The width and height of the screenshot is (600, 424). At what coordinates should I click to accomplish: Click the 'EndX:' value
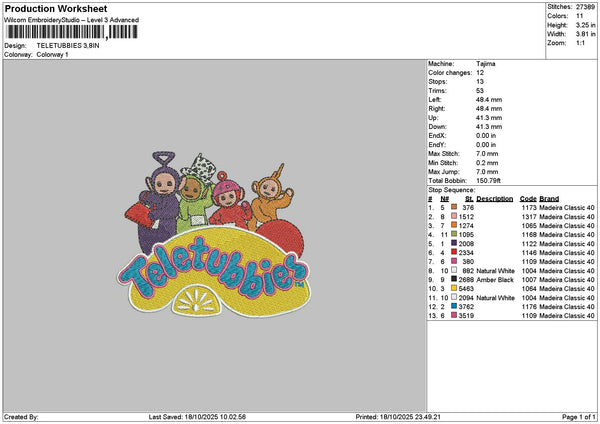pos(486,136)
